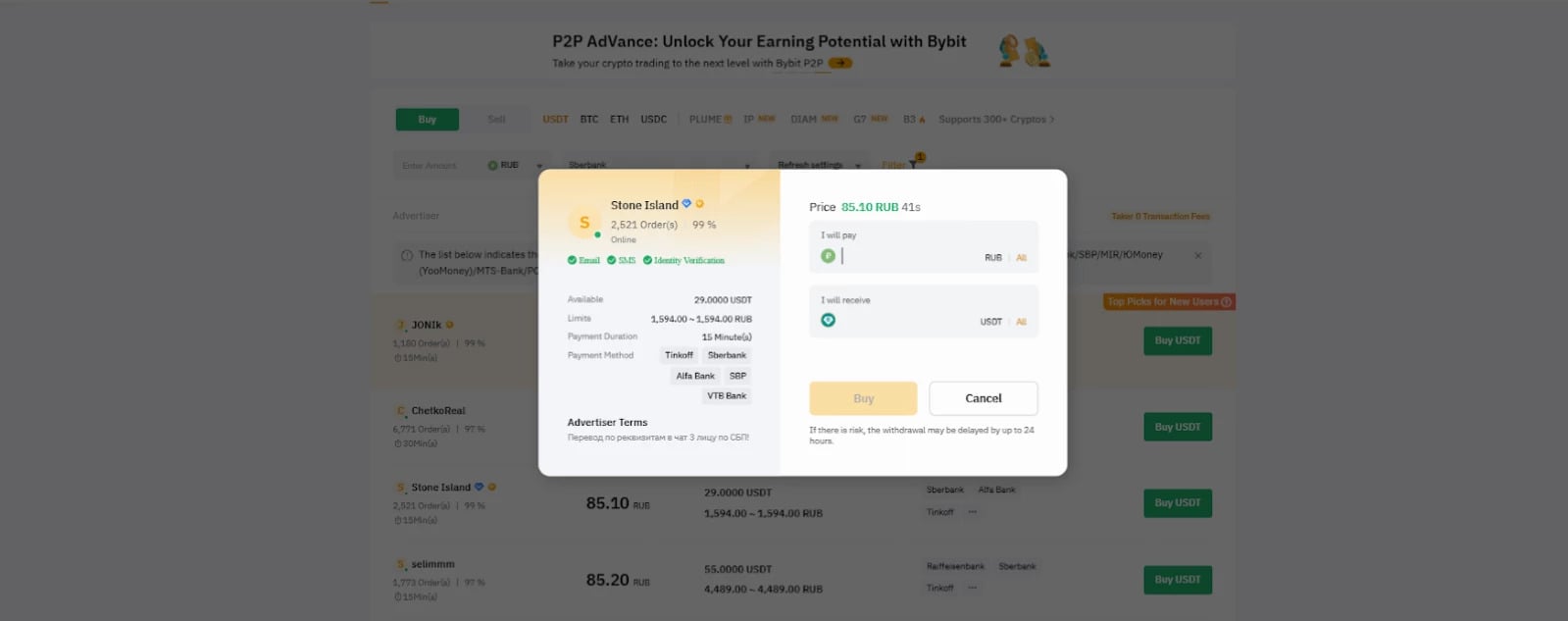Select the Buy toggle
Viewport: 1568px width, 621px height.
pyautogui.click(x=428, y=120)
